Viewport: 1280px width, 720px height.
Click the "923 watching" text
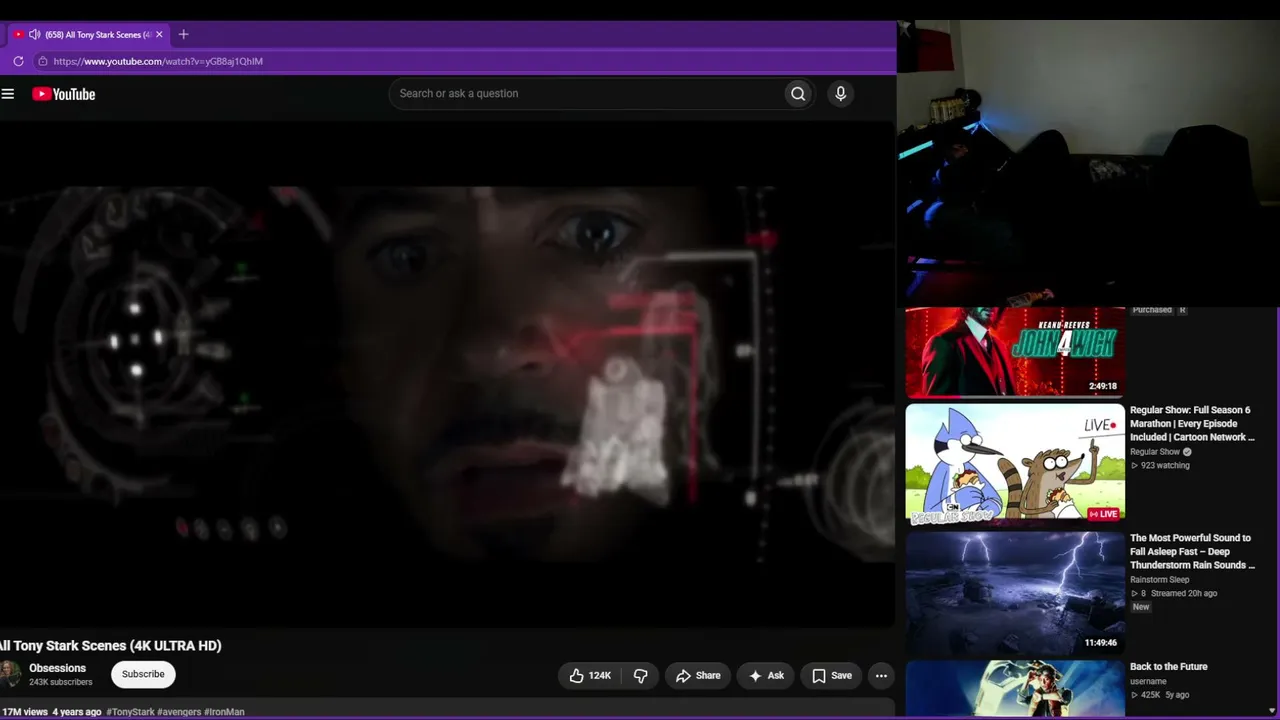(1165, 466)
